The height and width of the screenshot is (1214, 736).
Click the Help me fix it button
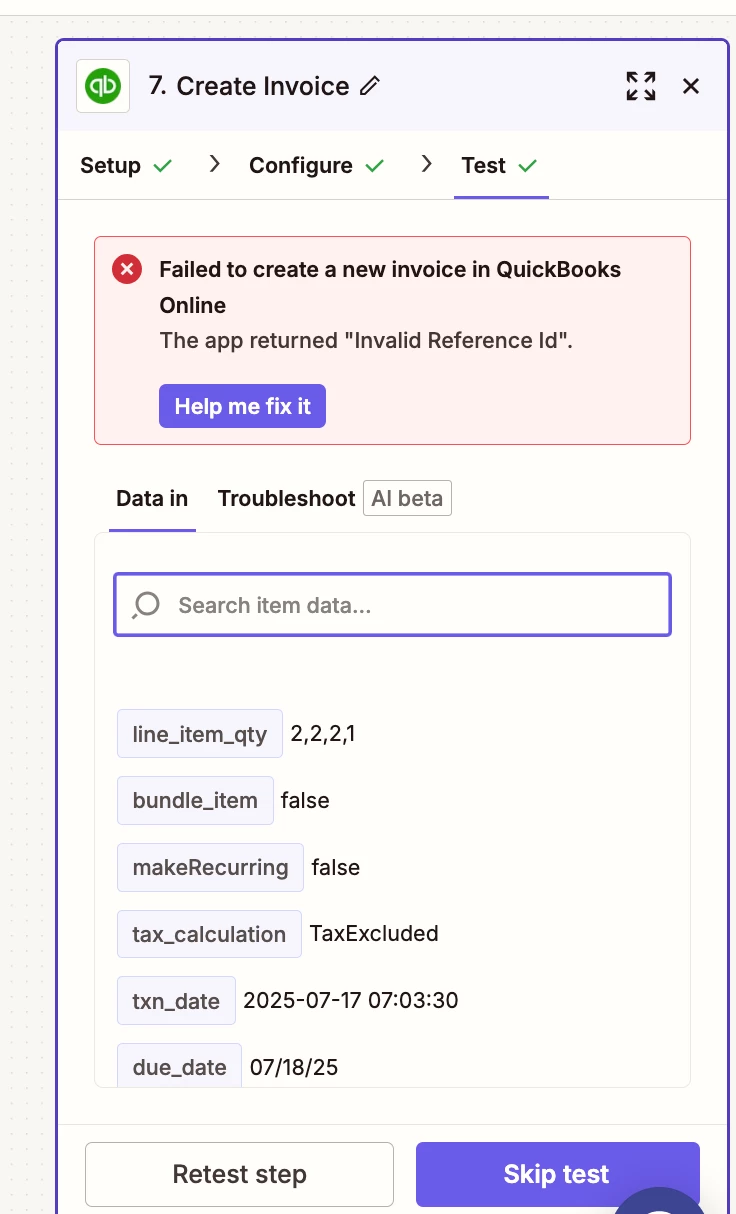coord(242,406)
